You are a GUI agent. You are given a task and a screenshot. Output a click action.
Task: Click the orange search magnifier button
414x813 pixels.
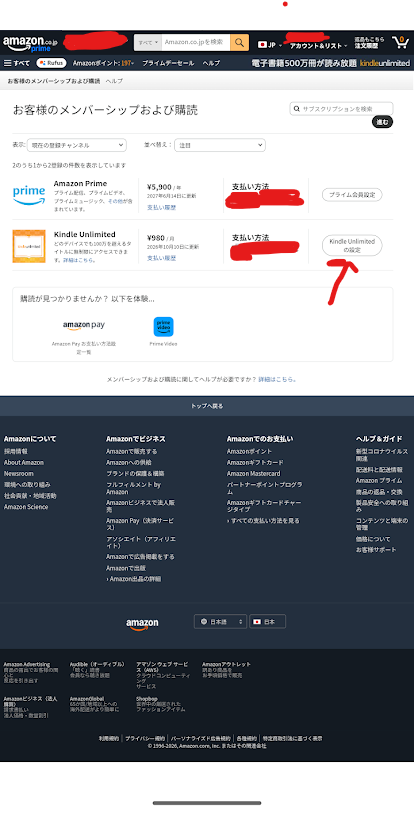click(239, 43)
